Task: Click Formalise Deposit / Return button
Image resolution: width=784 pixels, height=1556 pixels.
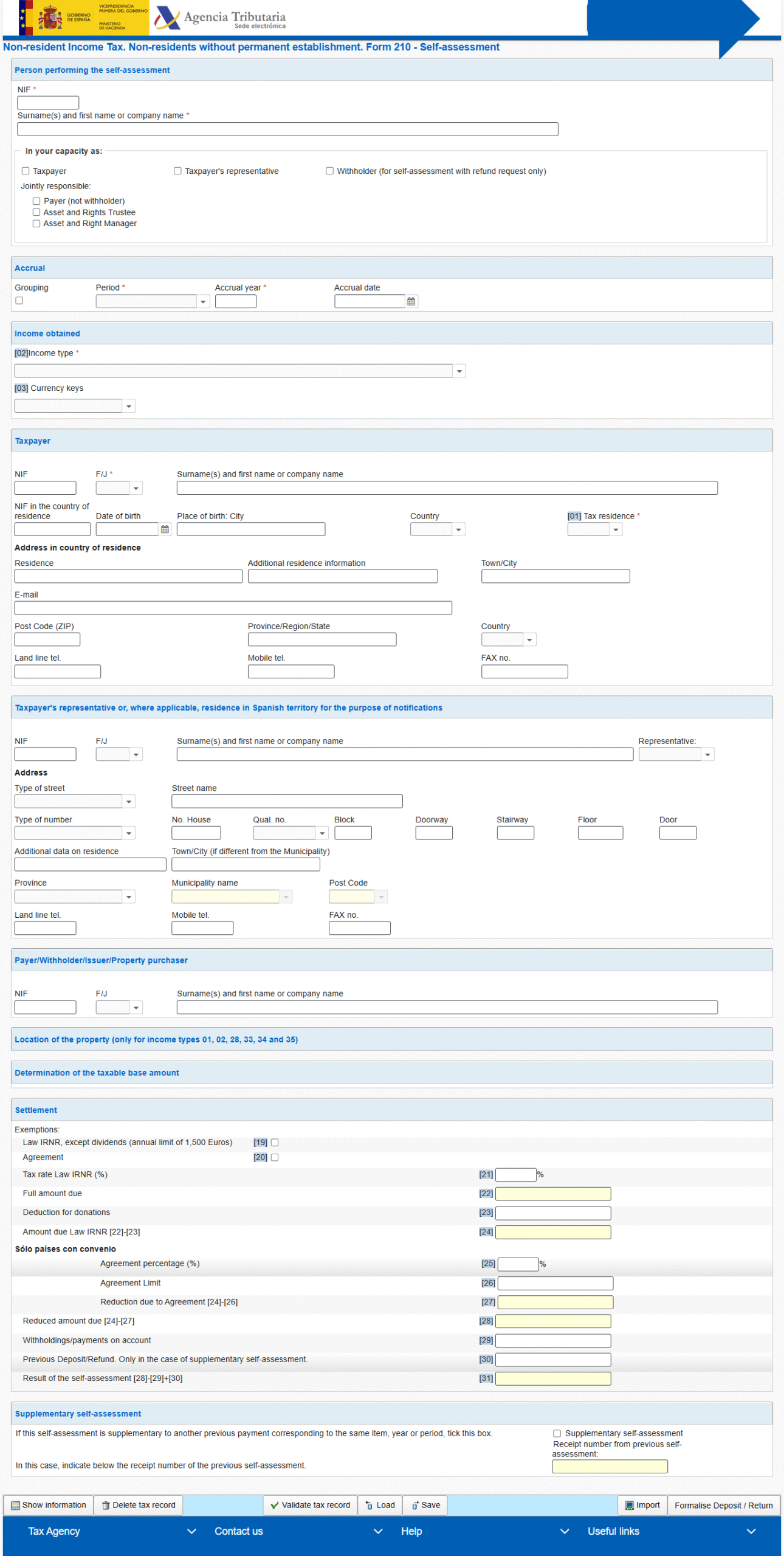Action: pos(723,1506)
